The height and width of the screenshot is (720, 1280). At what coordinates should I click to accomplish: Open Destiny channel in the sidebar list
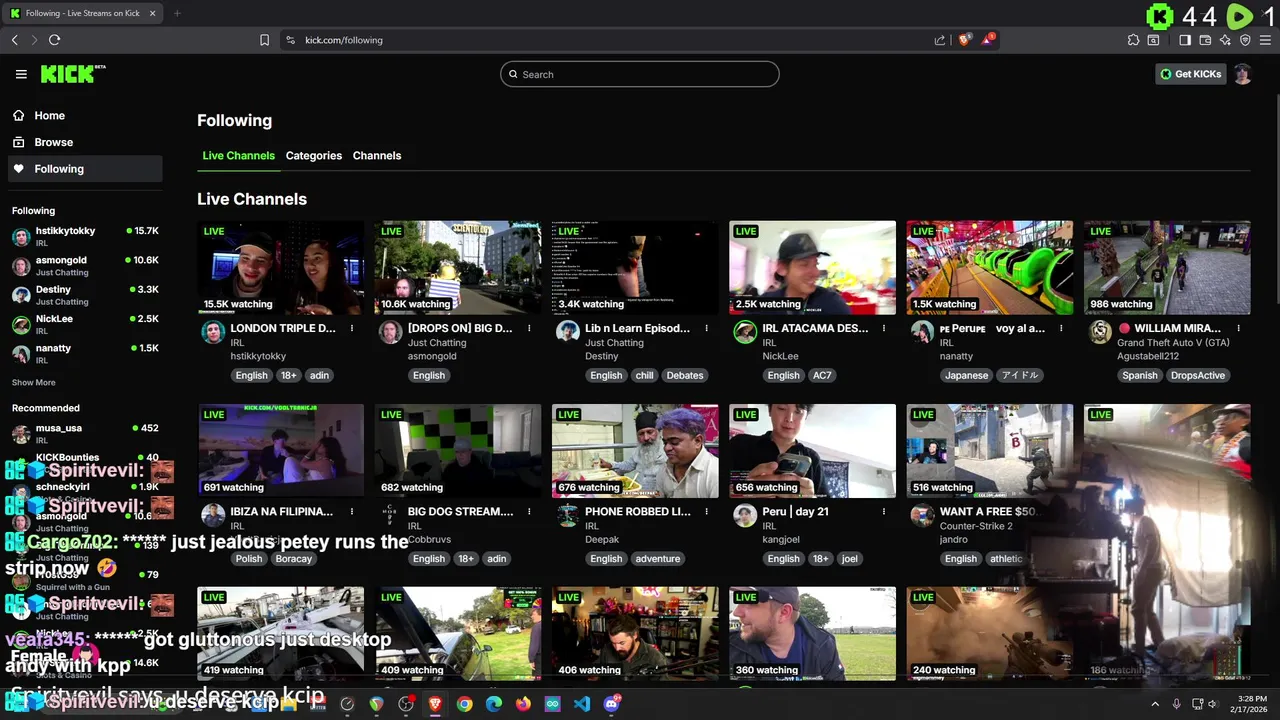pyautogui.click(x=85, y=295)
